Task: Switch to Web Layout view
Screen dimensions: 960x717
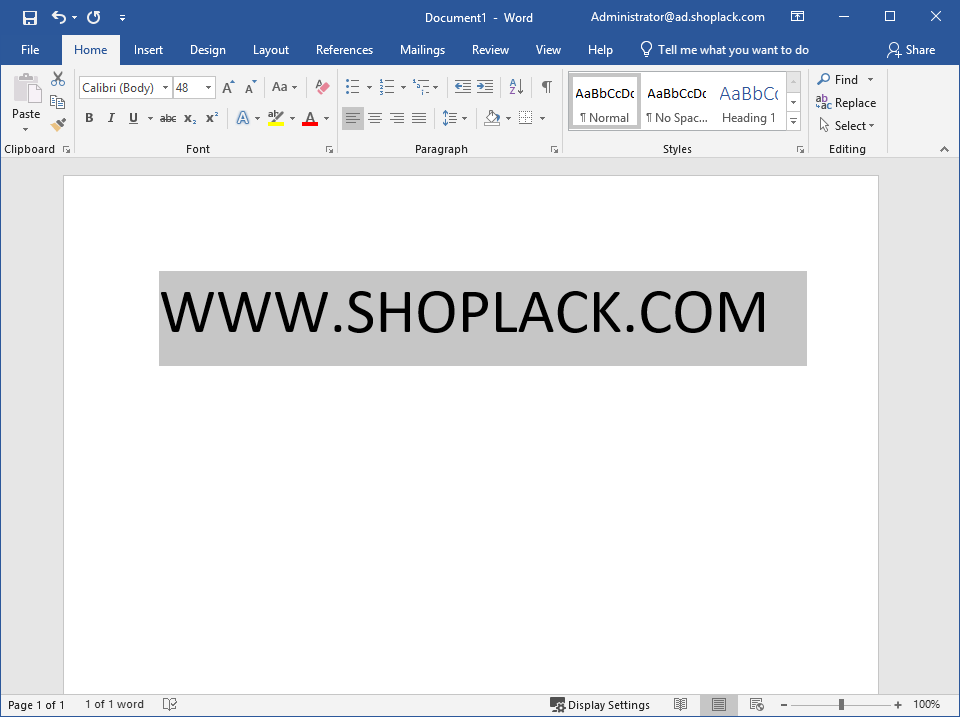Action: (x=757, y=704)
